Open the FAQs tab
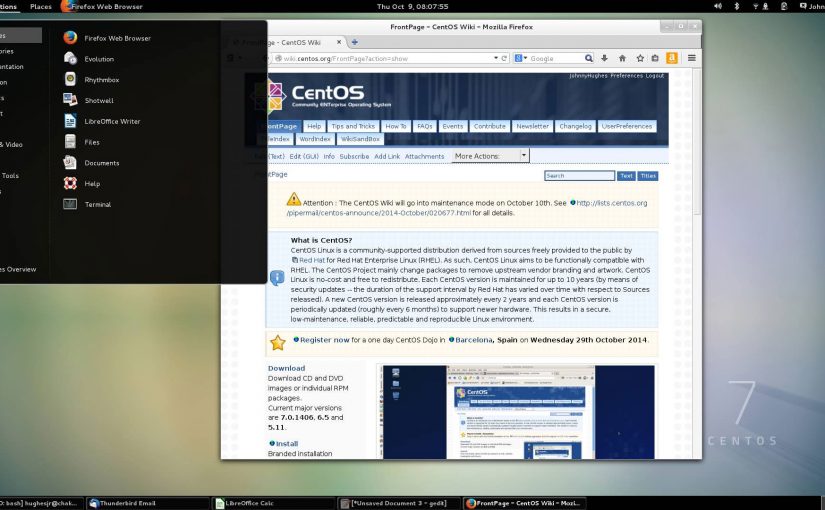Image resolution: width=825 pixels, height=510 pixels. (425, 126)
